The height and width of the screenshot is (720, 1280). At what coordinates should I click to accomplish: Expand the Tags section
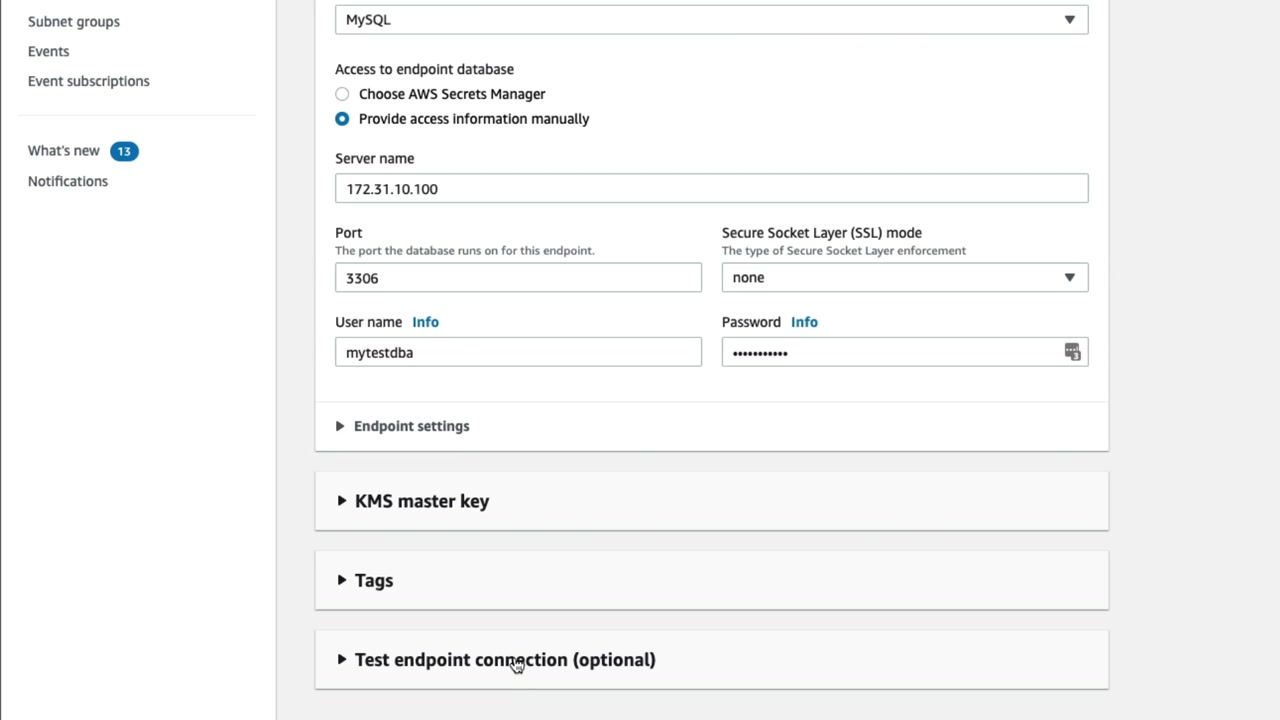tap(373, 581)
